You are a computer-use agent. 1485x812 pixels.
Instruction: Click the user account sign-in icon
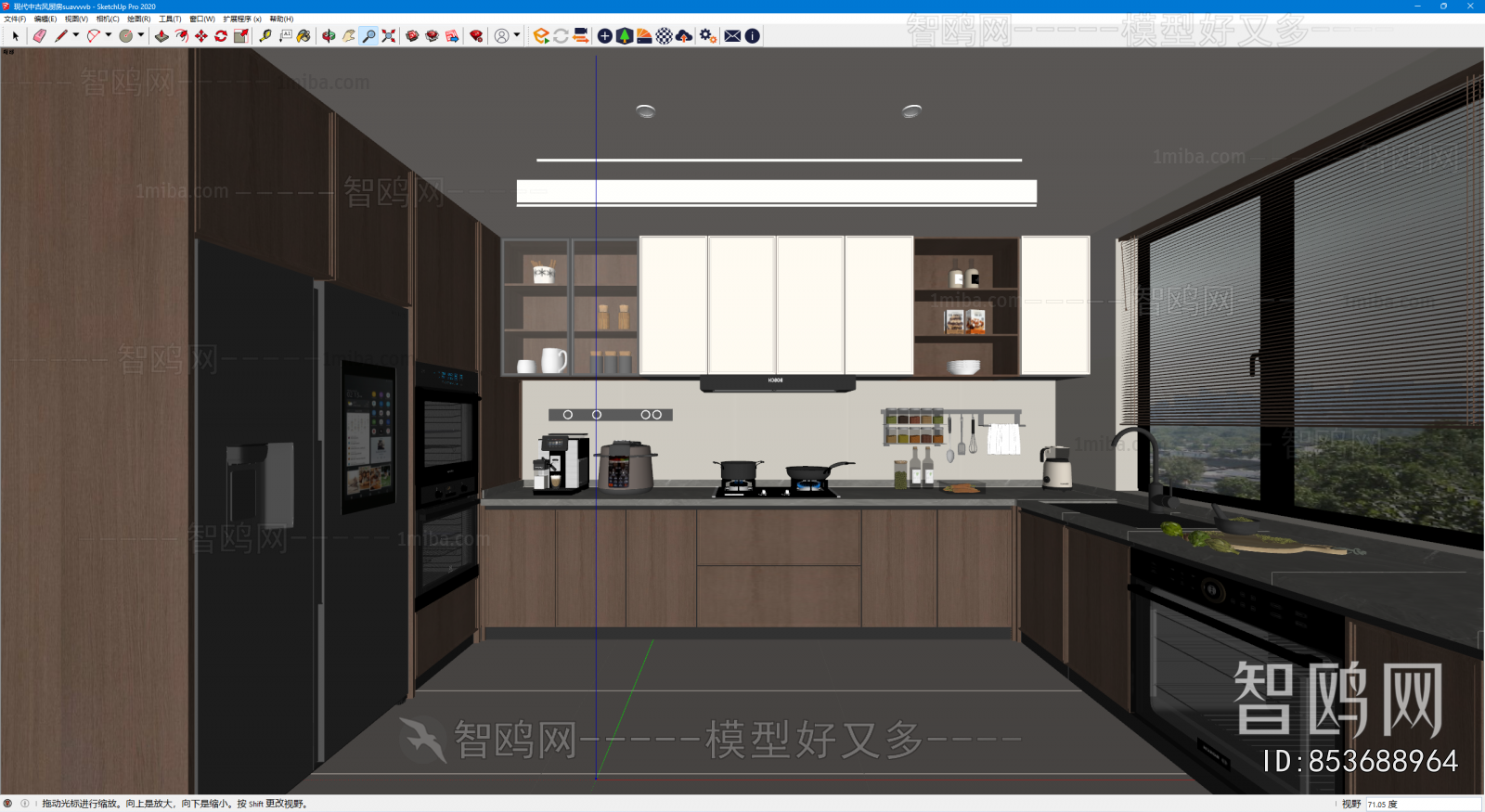click(502, 36)
